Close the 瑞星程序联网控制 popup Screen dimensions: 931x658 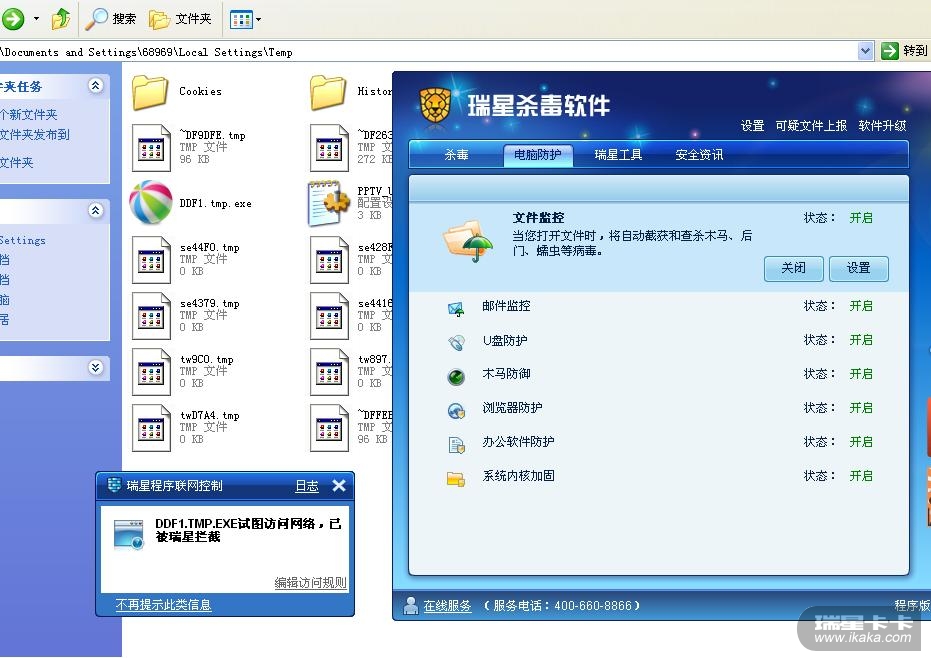coord(339,486)
